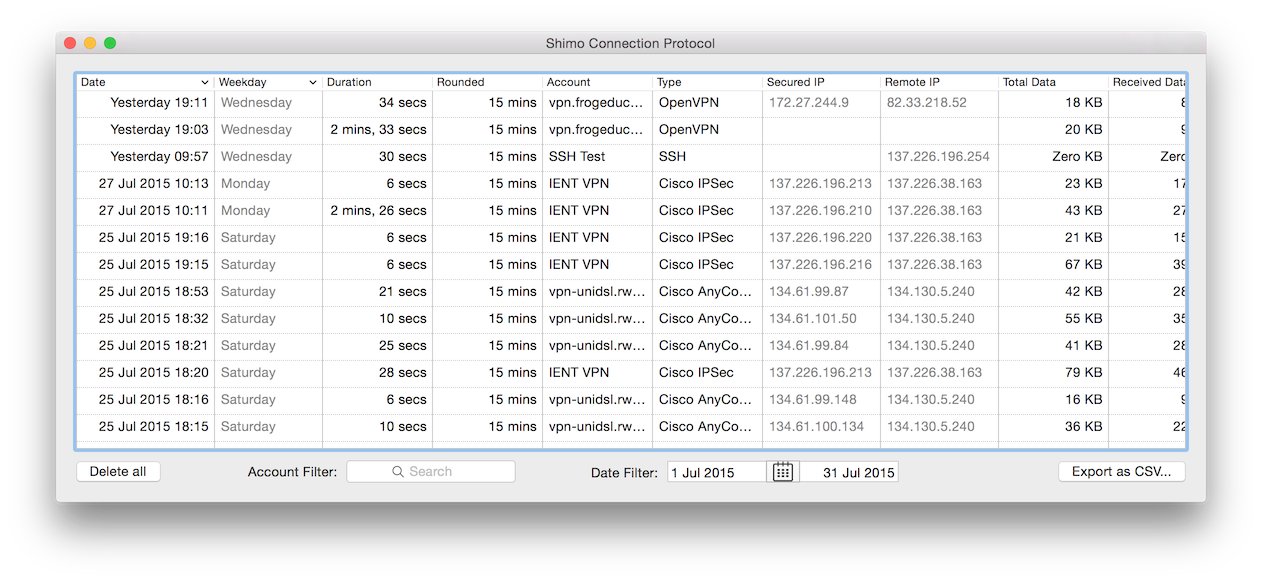Sort by the Weekday column header
Screen dimensions: 1262x582
click(268, 82)
